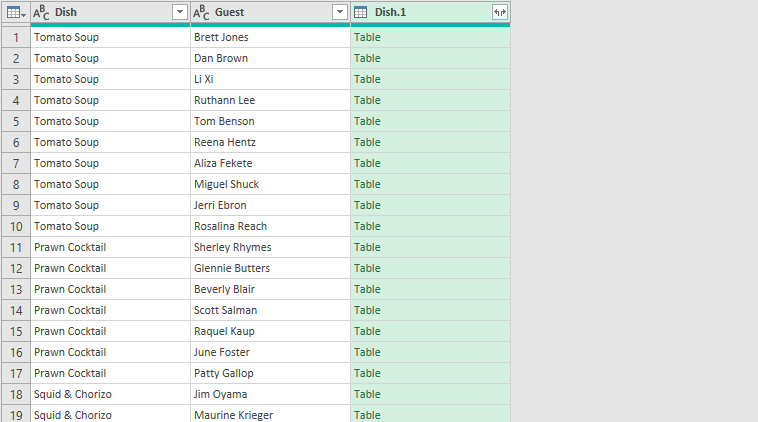The image size is (758, 422).
Task: Select the Miguel Shuck guest cell
Action: click(226, 184)
